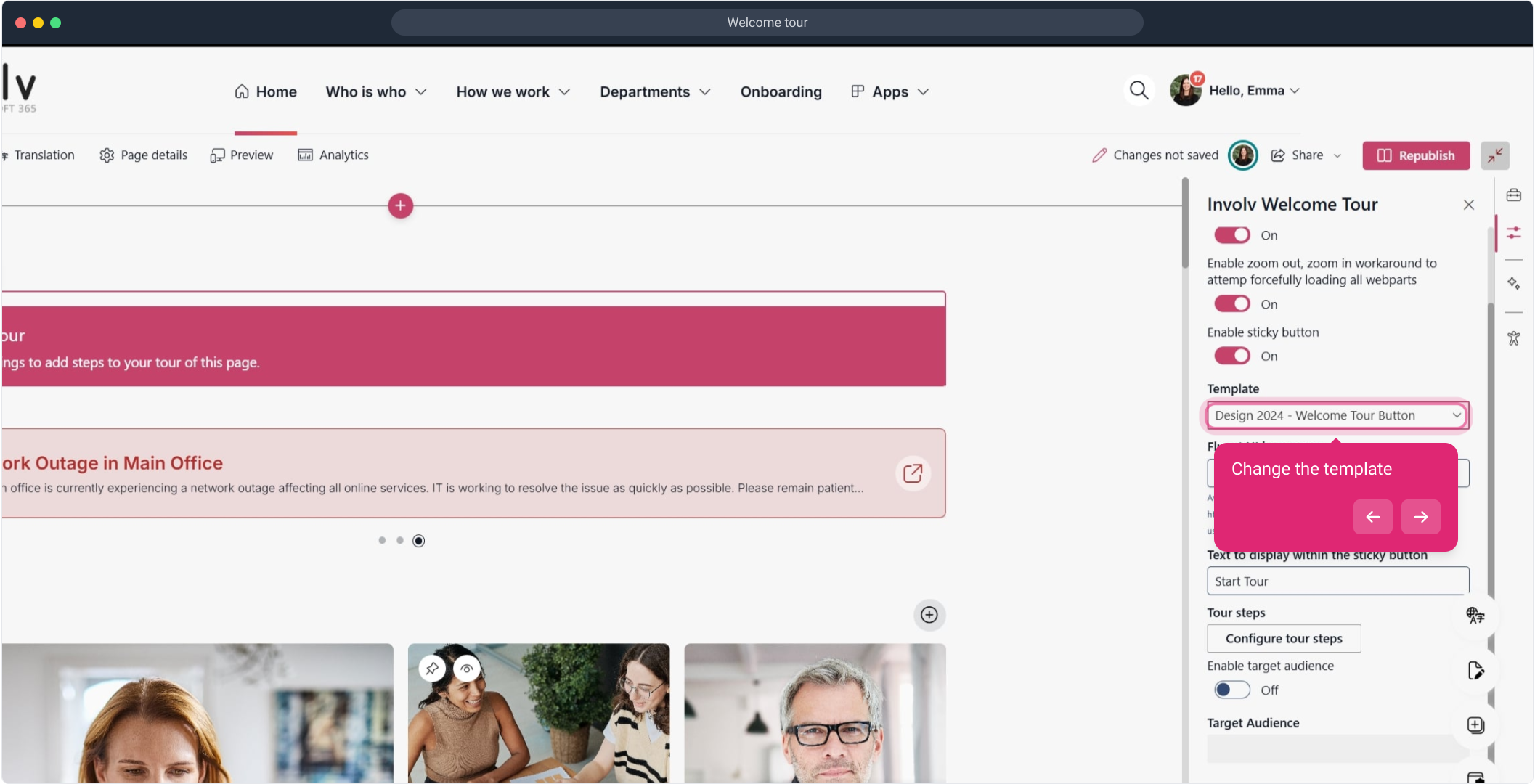The height and width of the screenshot is (784, 1535).
Task: Expand the Who is who menu
Action: click(x=375, y=92)
